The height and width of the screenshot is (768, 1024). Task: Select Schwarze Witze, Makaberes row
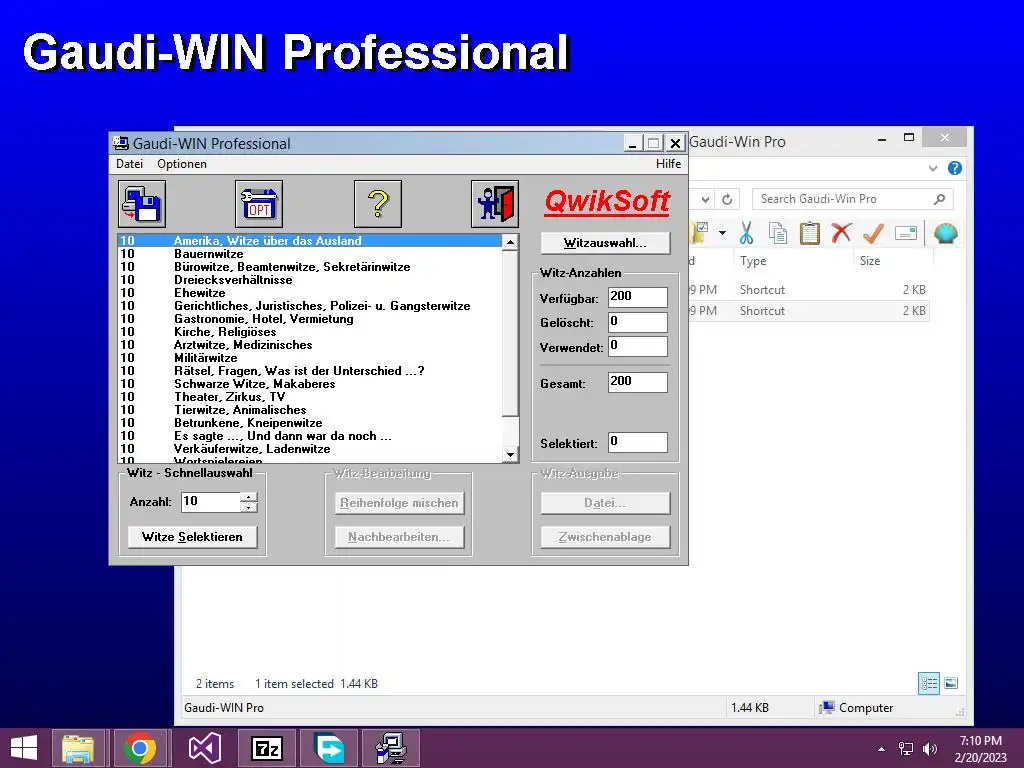pyautogui.click(x=310, y=384)
